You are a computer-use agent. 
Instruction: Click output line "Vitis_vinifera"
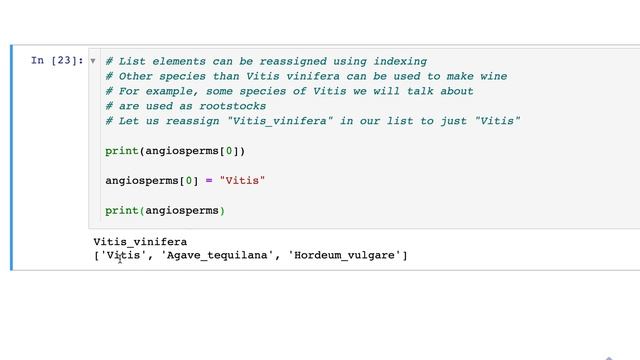pos(140,242)
